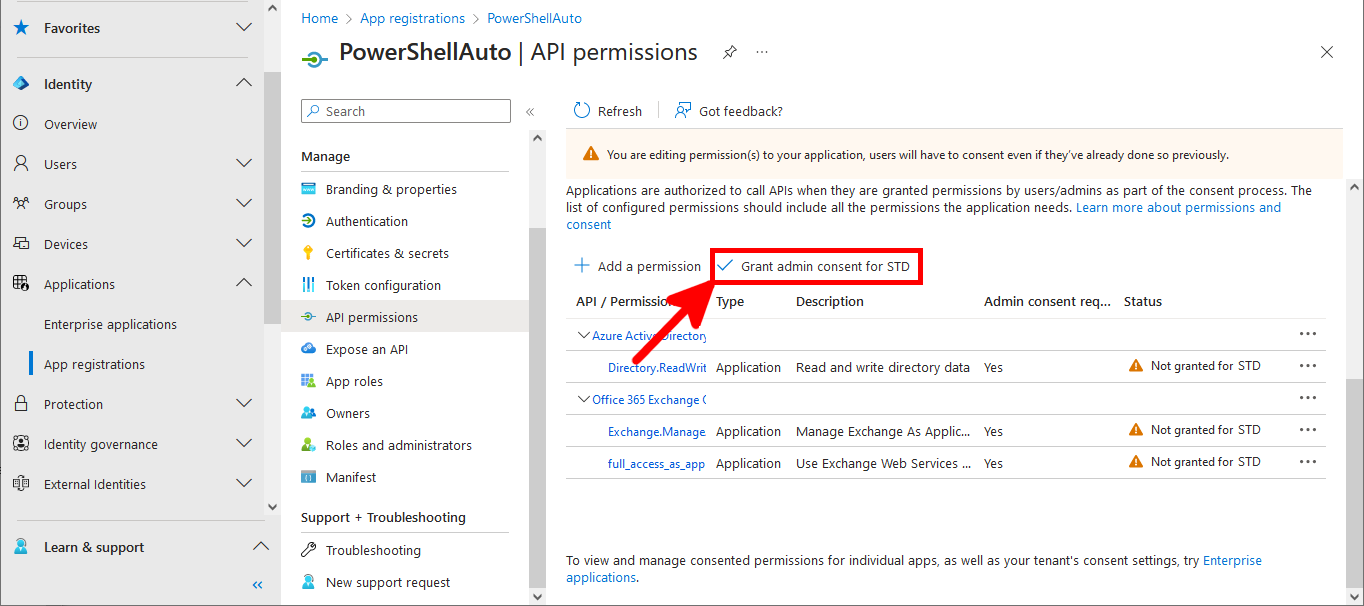Open options menu for the Azure Active Directory group

pos(1307,334)
